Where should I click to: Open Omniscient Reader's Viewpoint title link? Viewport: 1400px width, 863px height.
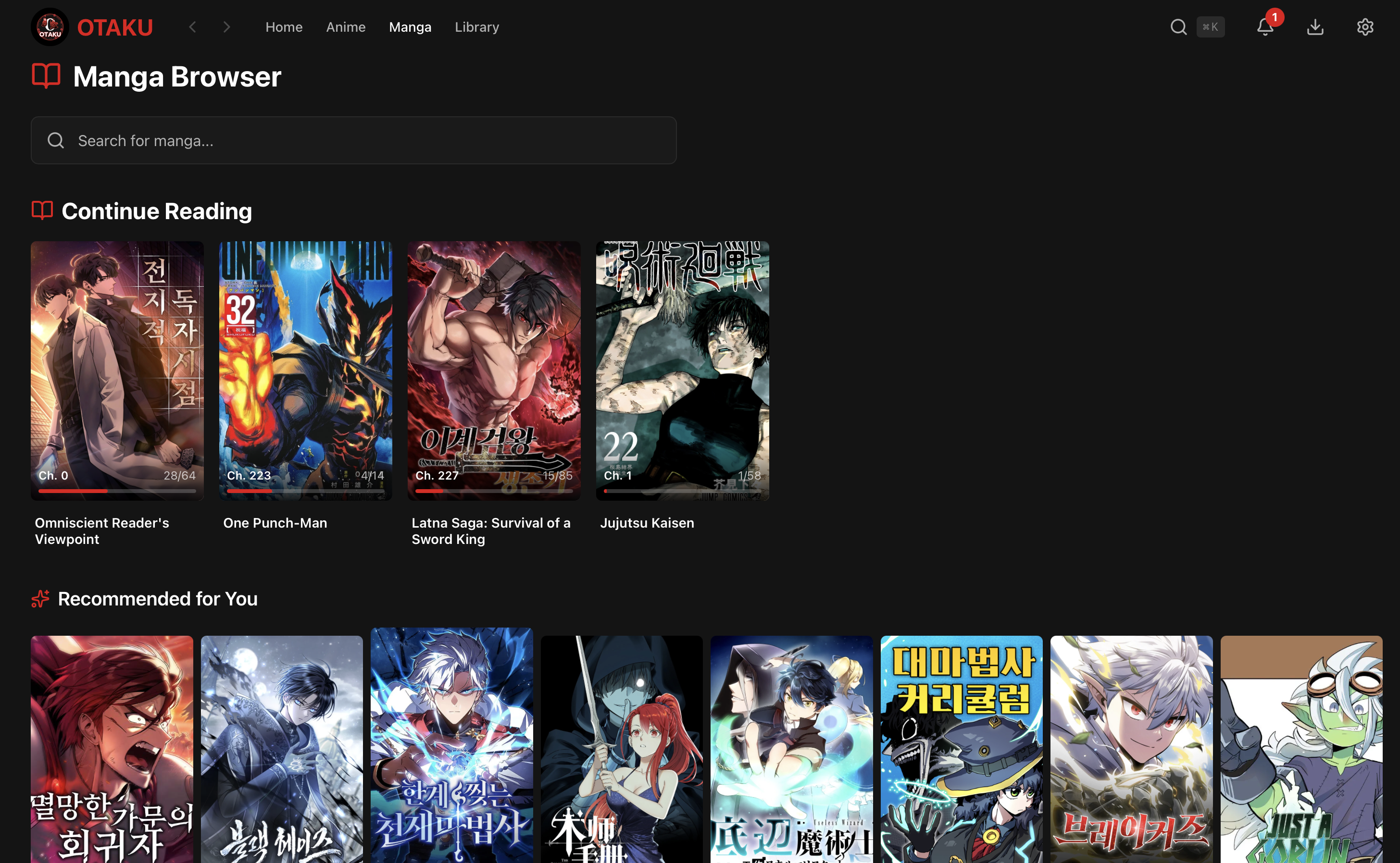coord(101,531)
